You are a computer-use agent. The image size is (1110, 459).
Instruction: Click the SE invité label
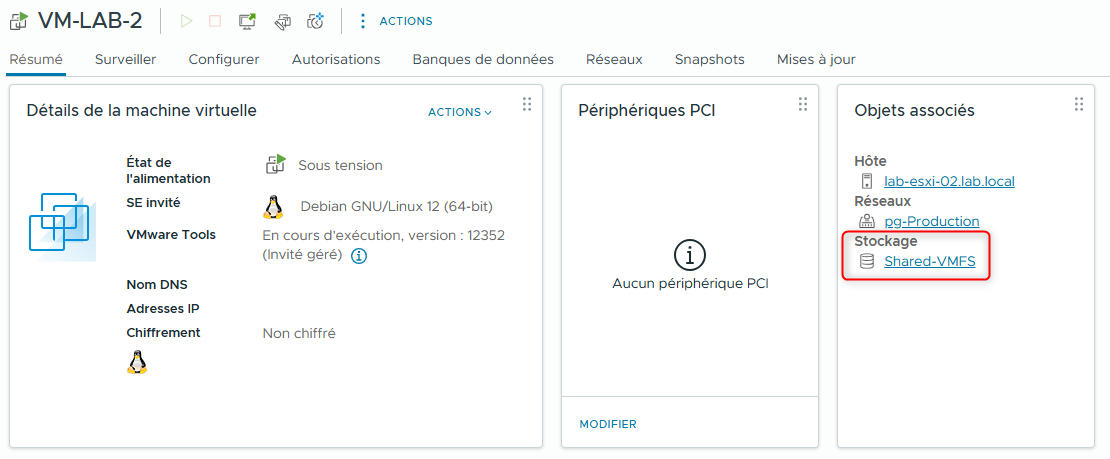[x=154, y=203]
